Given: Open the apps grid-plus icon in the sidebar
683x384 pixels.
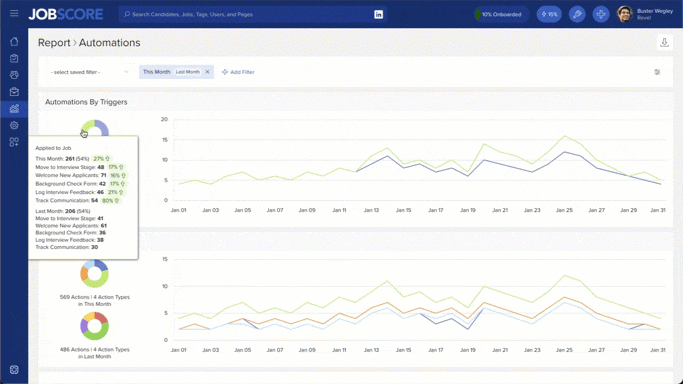Looking at the screenshot, I should tap(14, 142).
